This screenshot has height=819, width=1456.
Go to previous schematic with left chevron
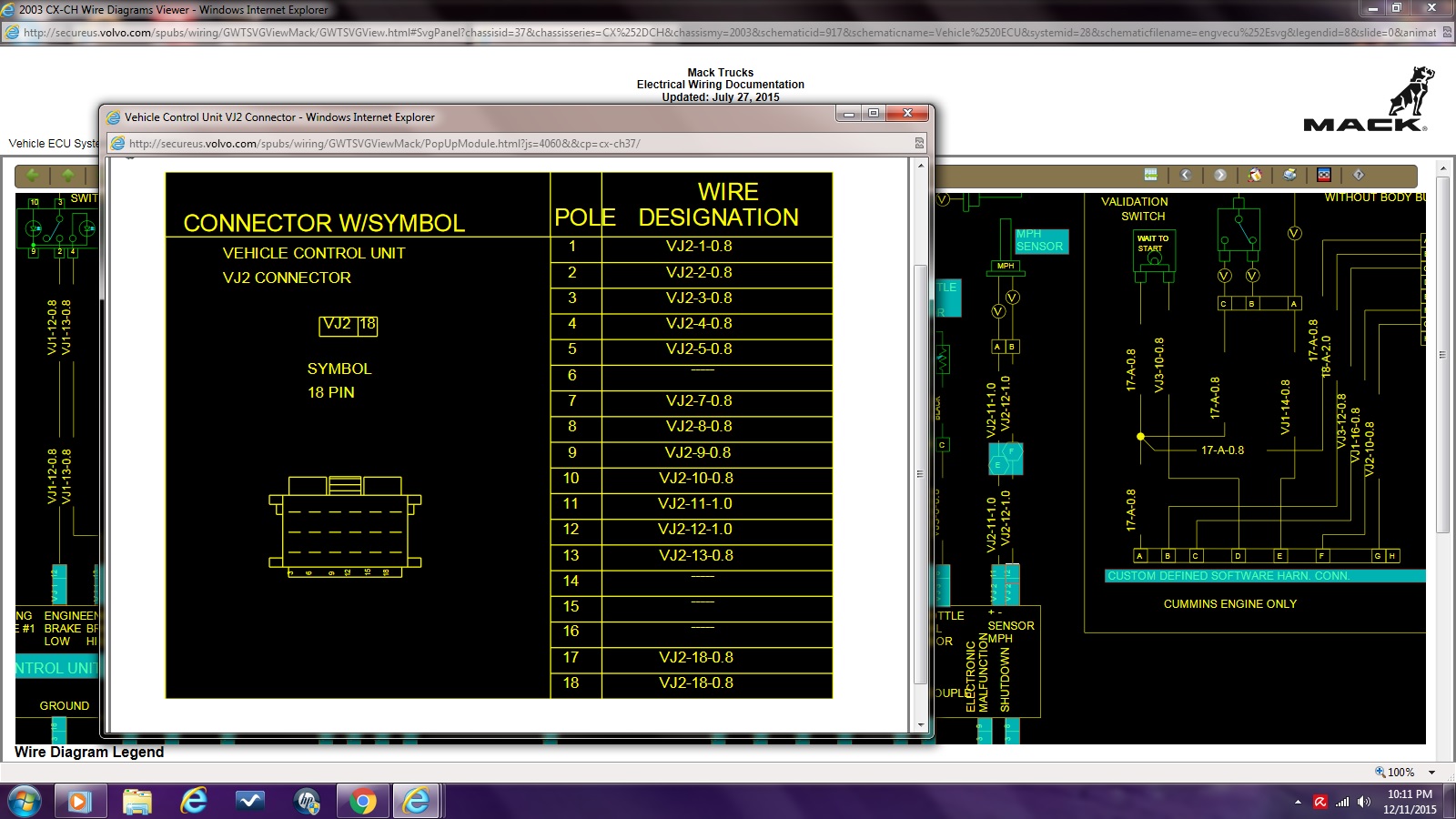point(1186,175)
